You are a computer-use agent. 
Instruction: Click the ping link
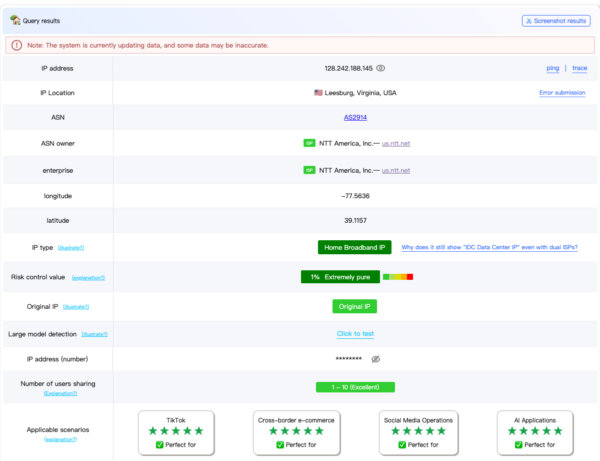[553, 68]
